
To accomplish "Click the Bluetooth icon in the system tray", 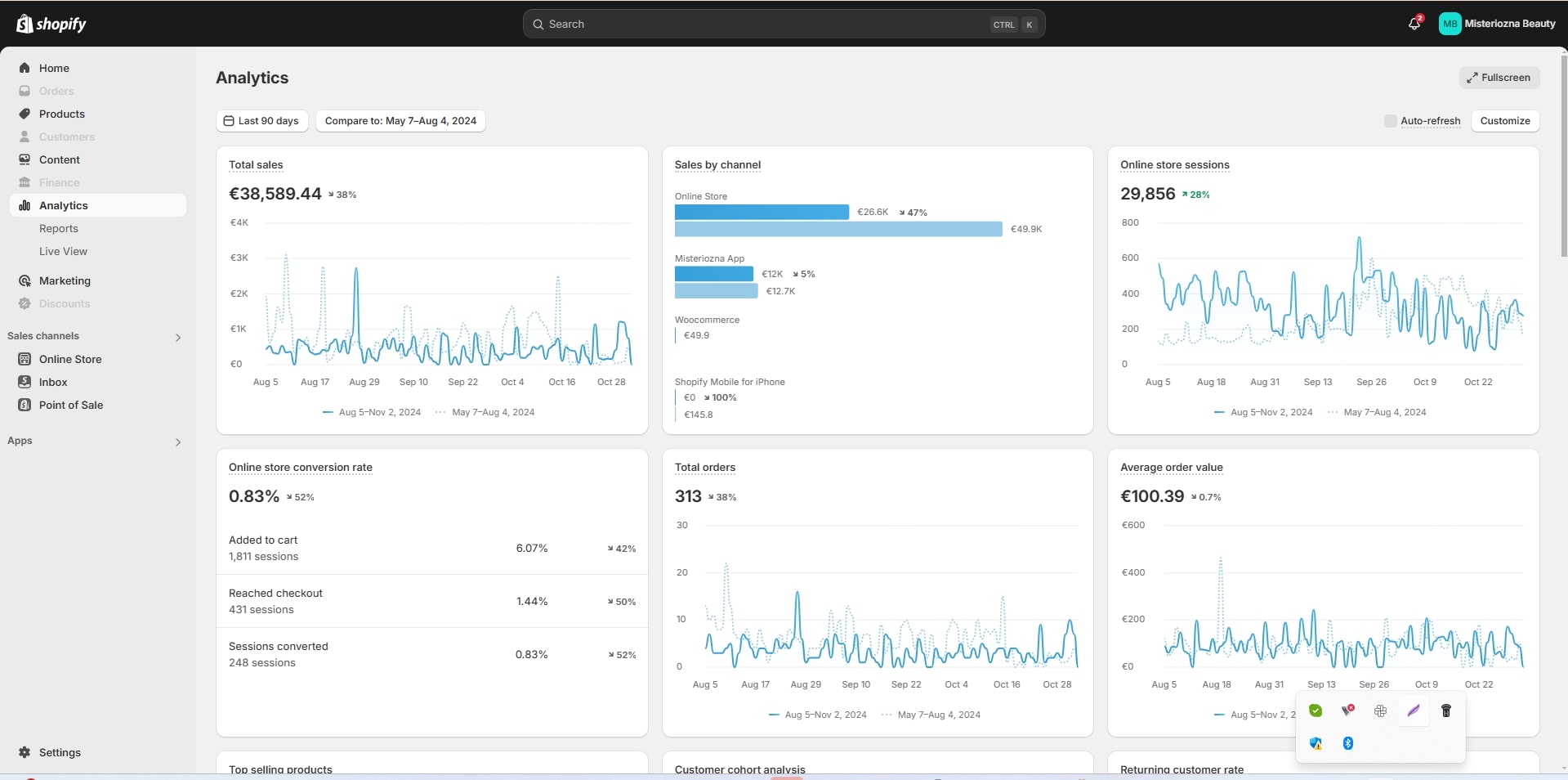I will (x=1348, y=743).
